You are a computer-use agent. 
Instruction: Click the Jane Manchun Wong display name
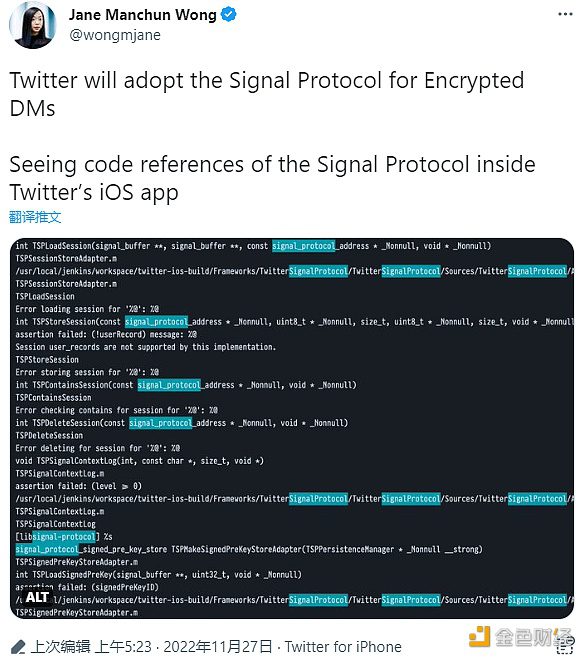[x=143, y=15]
